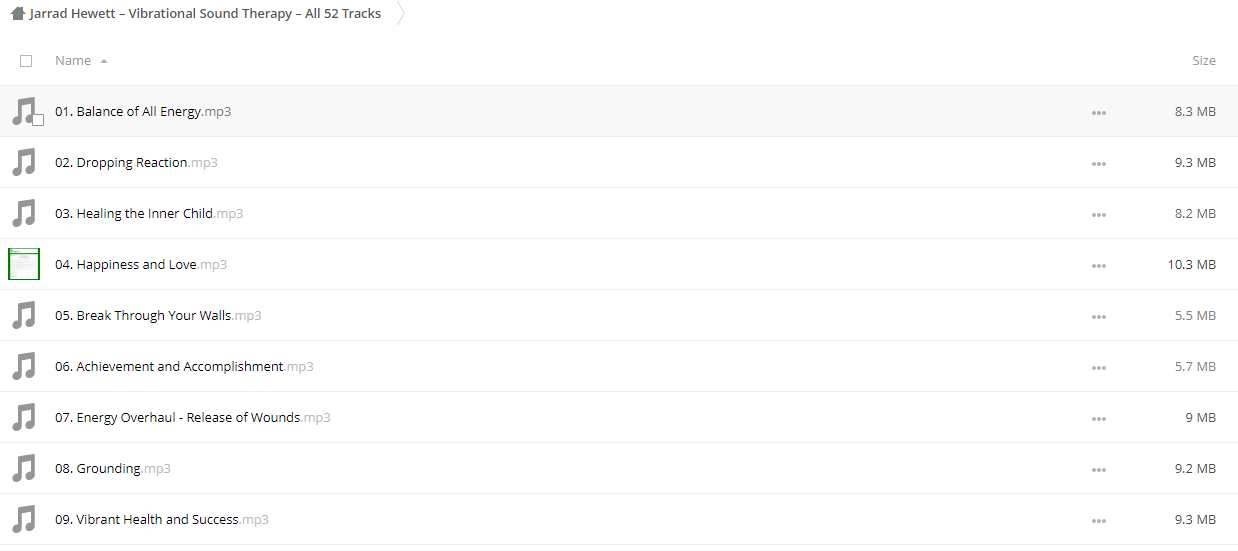Click music icon beside Break Through Your Walls
Viewport: 1238px width, 551px height.
tap(24, 315)
